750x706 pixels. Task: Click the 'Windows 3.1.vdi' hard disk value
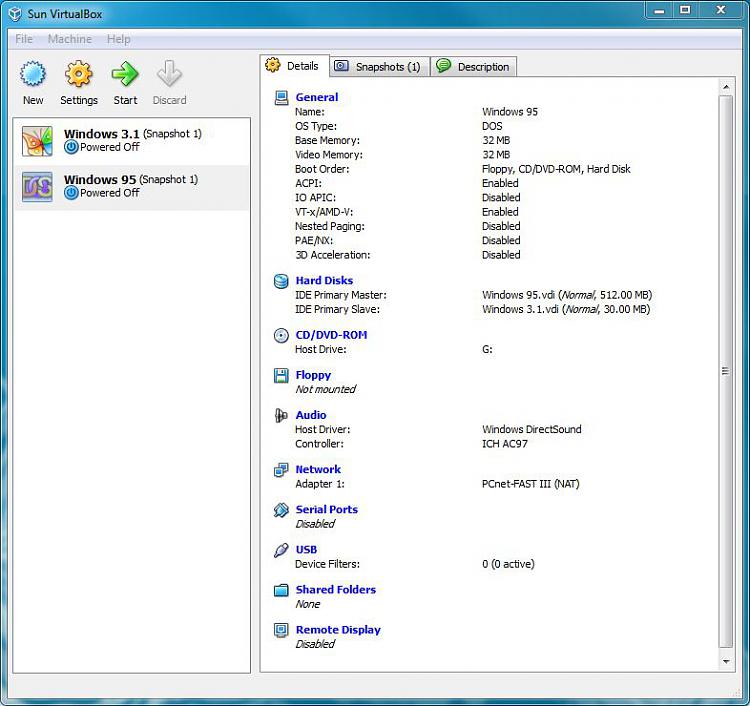566,309
